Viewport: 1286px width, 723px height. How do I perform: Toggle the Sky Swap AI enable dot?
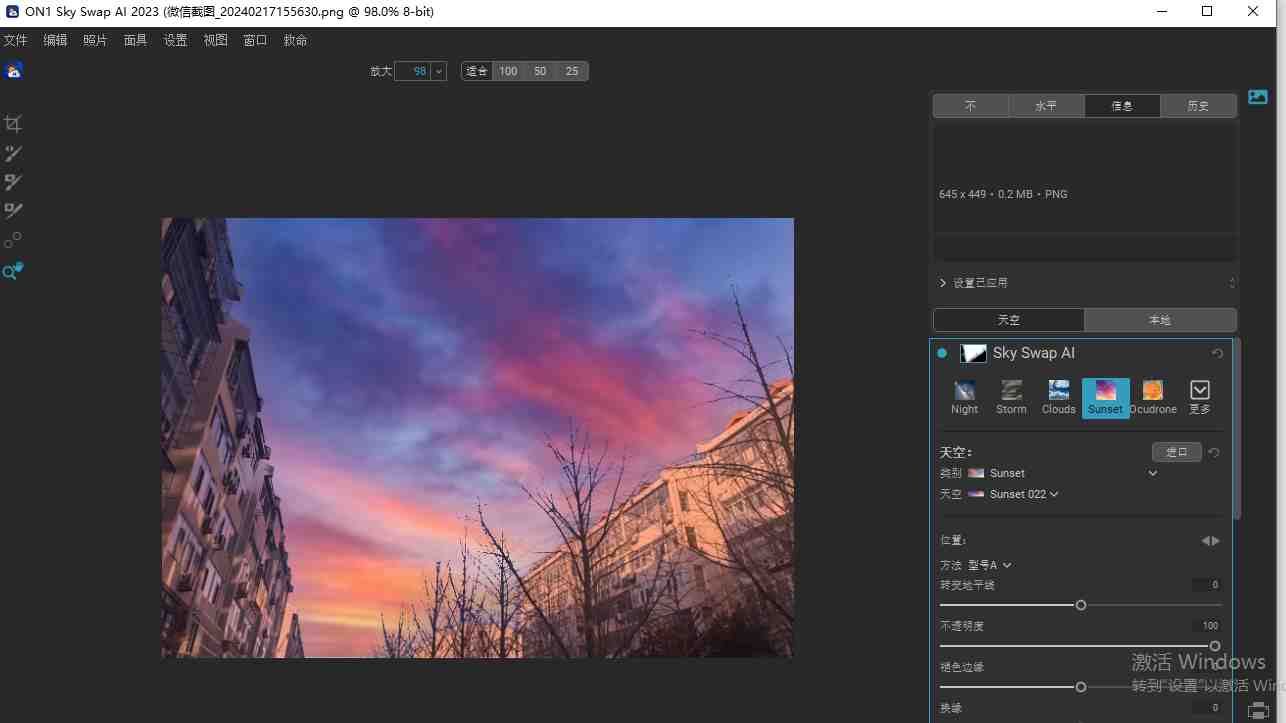click(942, 353)
